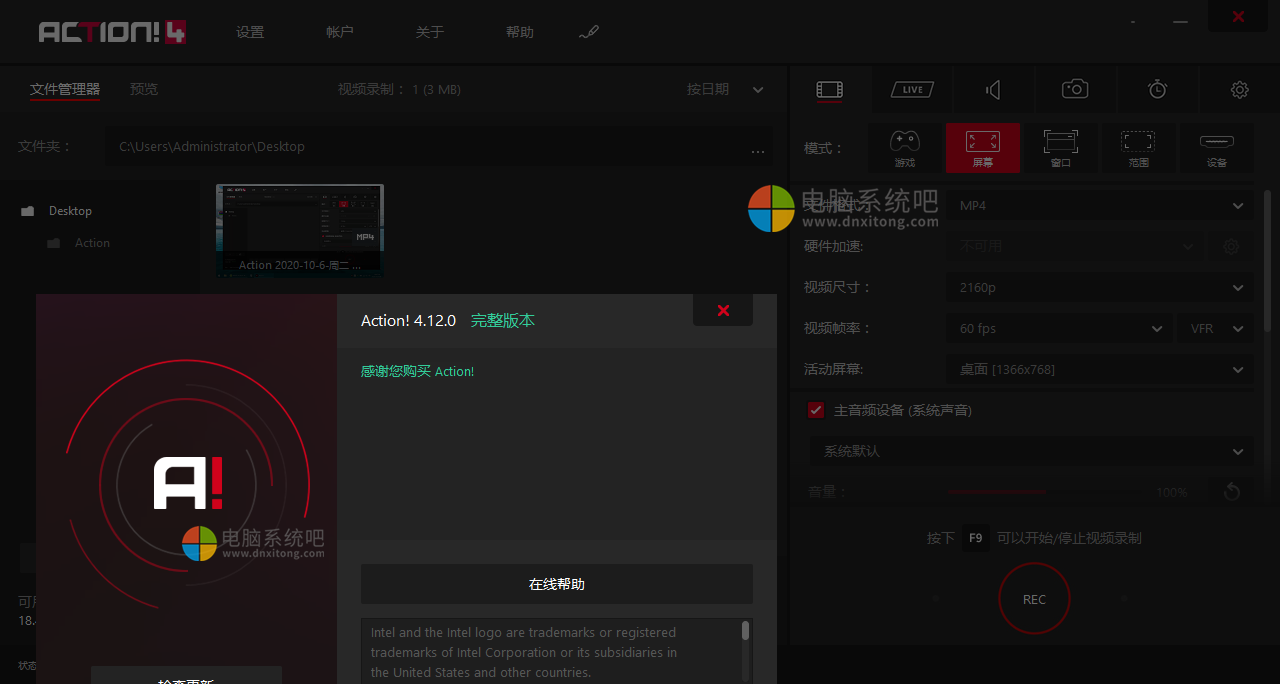Image resolution: width=1280 pixels, height=684 pixels.
Task: Open the VFR dropdown
Action: [1215, 328]
